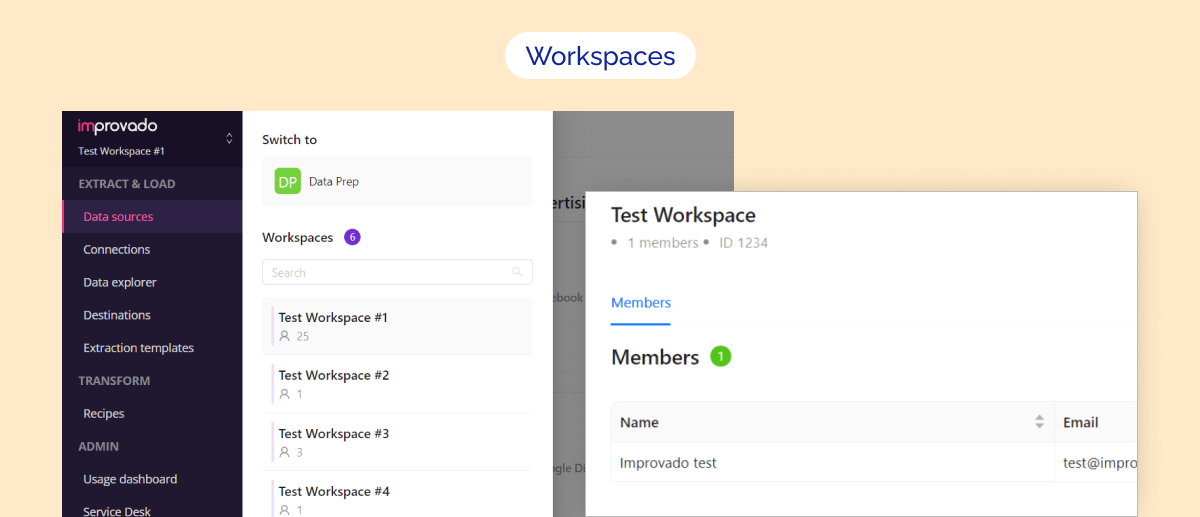This screenshot has height=517, width=1200.
Task: Click the Improvado logo
Action: click(117, 126)
